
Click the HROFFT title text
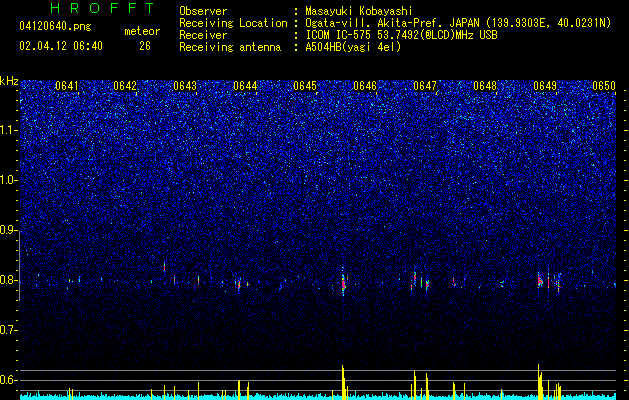[102, 8]
